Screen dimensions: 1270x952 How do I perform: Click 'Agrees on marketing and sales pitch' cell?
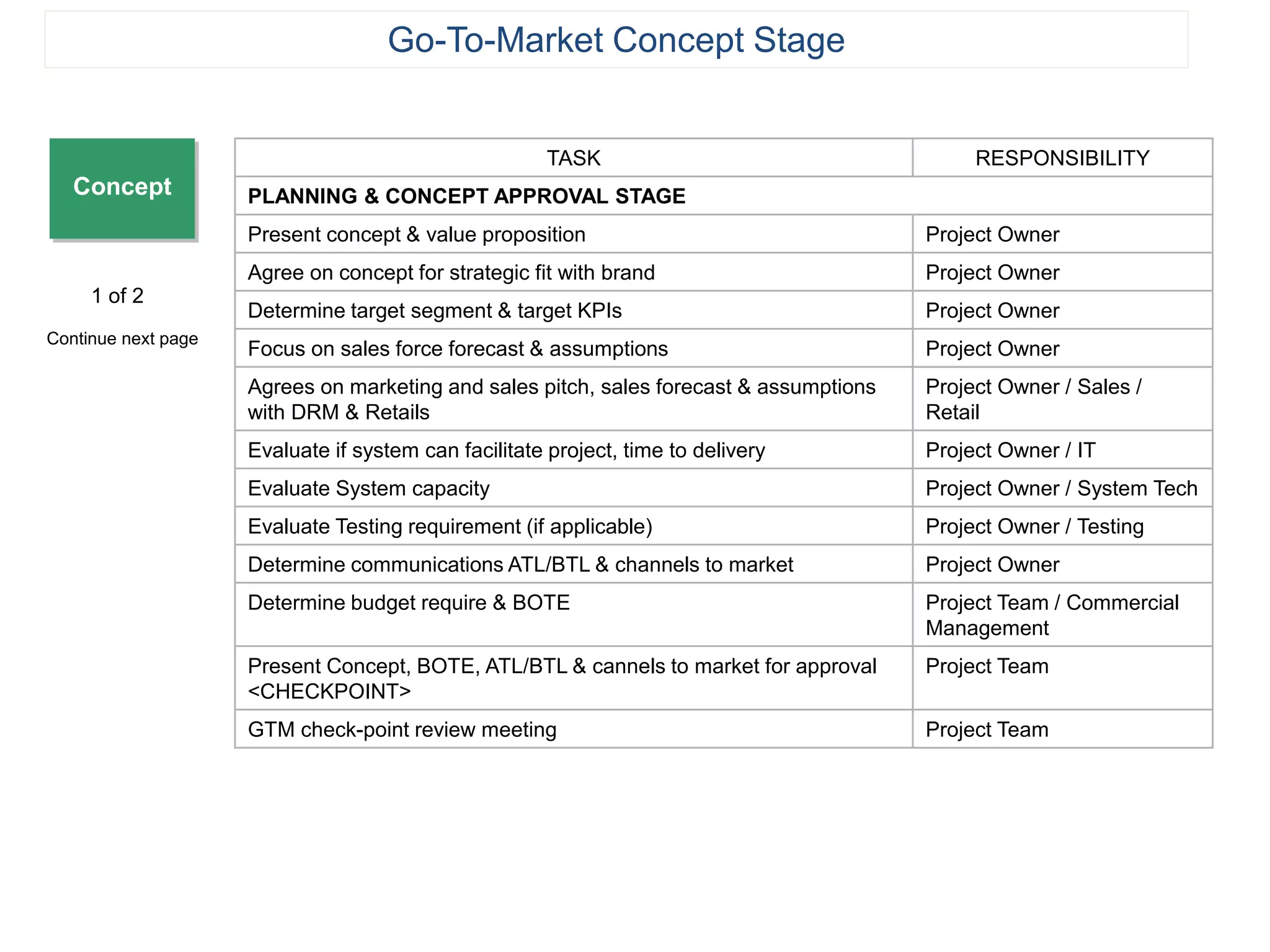pos(574,399)
